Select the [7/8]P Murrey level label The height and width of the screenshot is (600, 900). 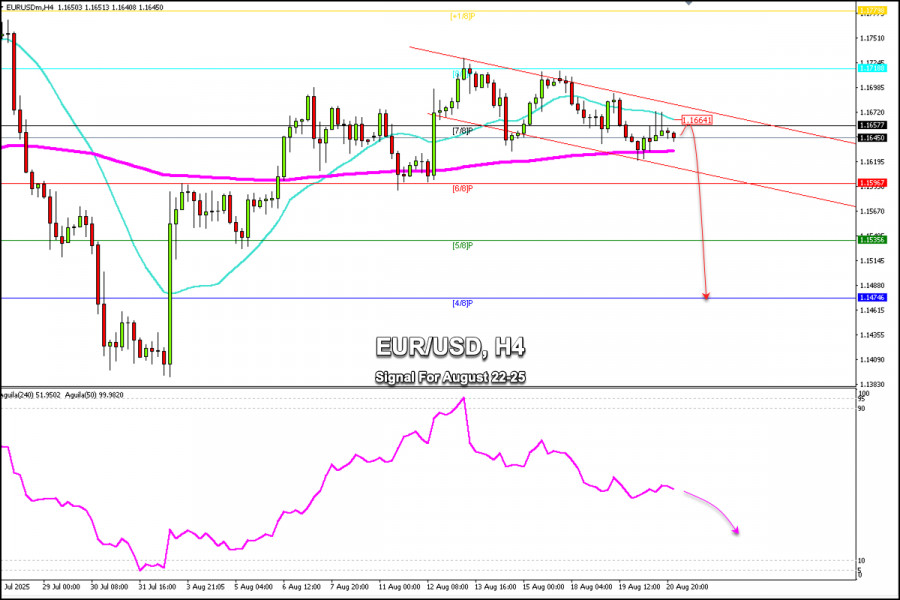tap(463, 131)
